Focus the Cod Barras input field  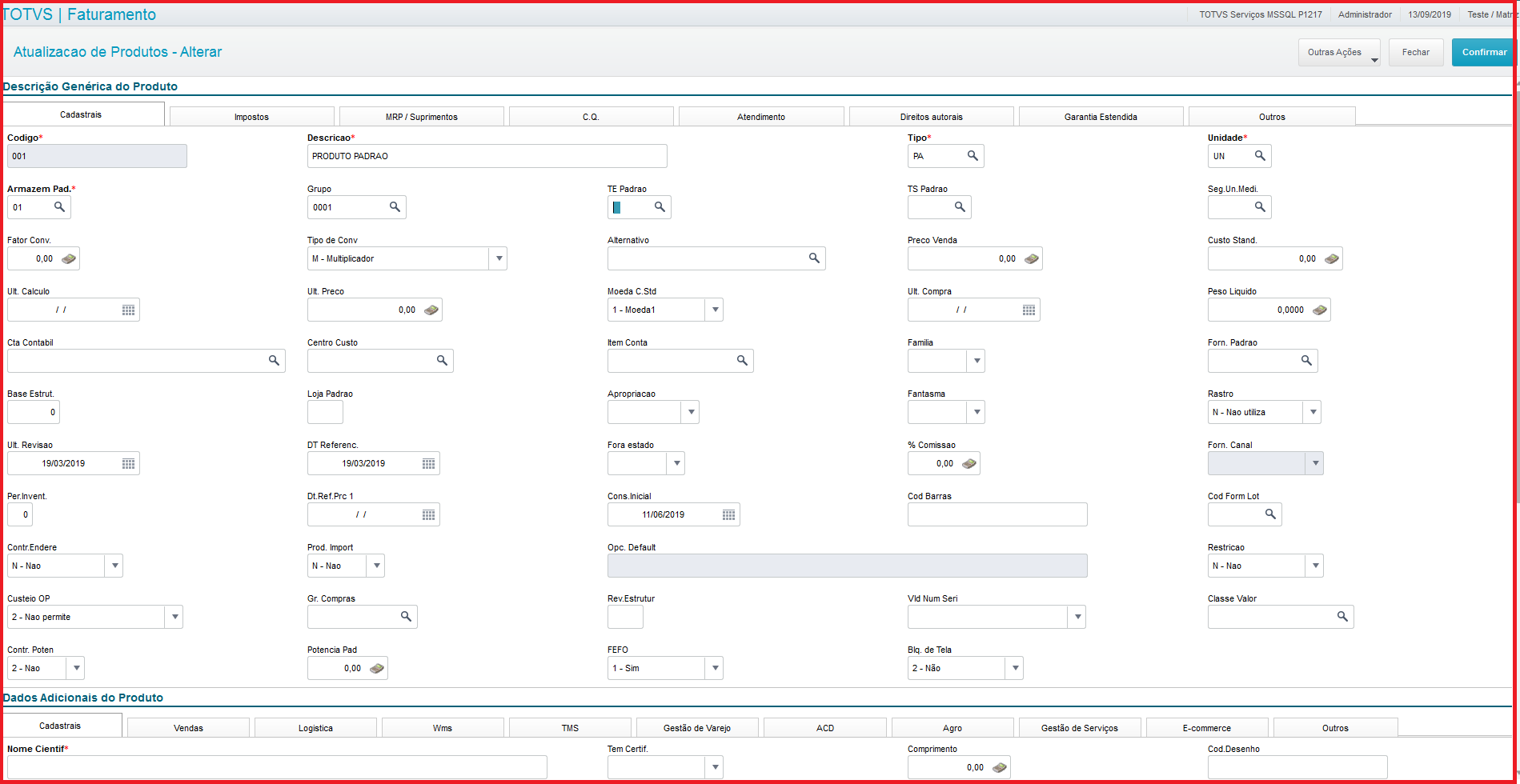(x=997, y=514)
